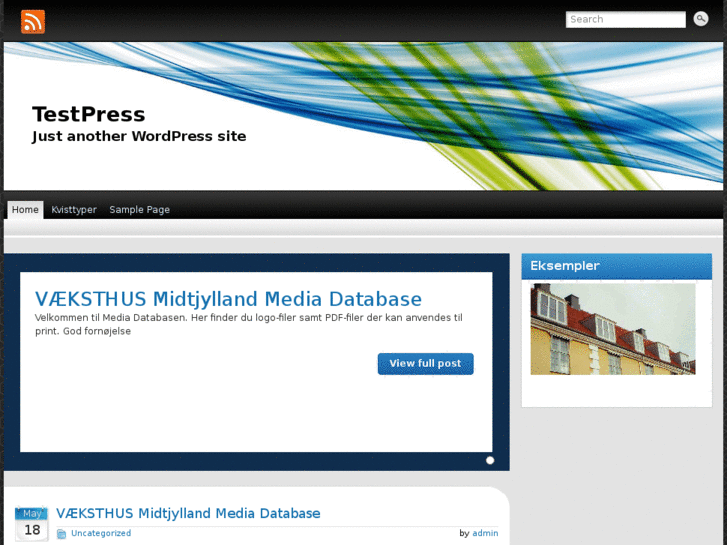Click the May 18 calendar date icon
Screen dimensions: 727x545
coord(32,524)
